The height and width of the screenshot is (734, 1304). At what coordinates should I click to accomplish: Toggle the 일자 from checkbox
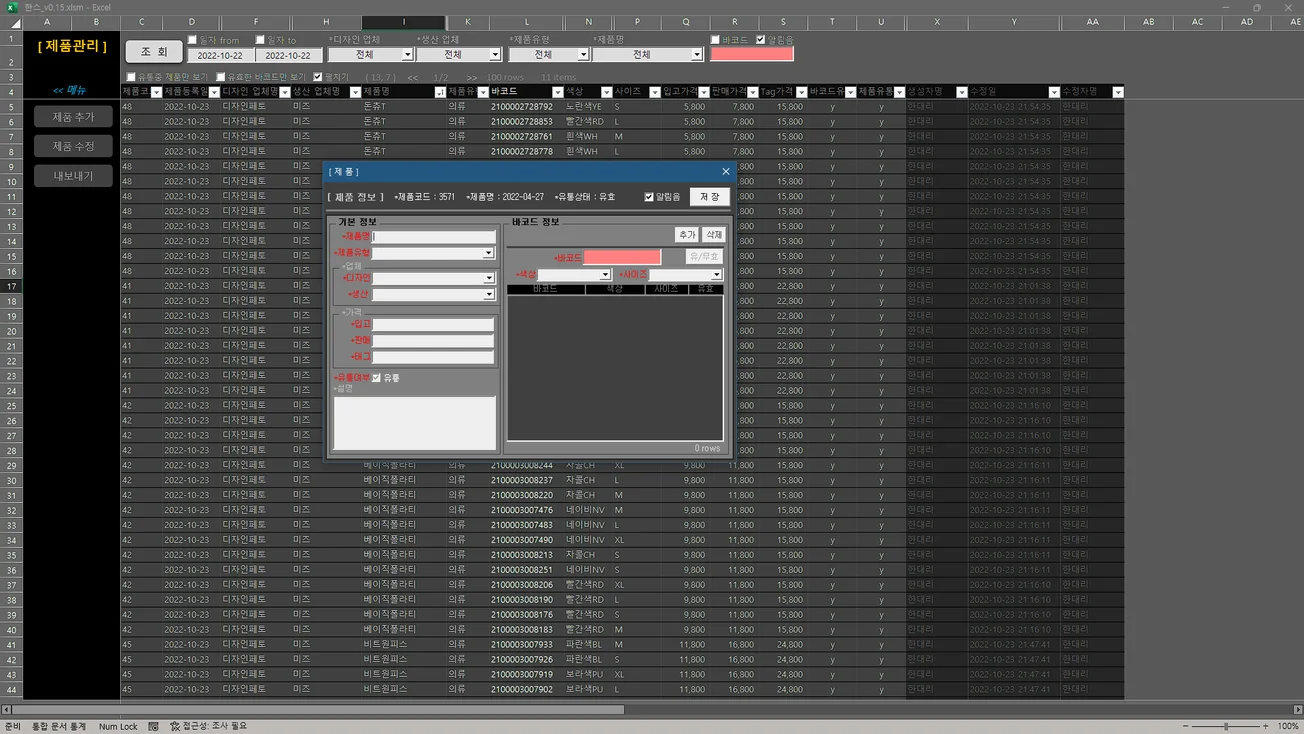pos(193,40)
